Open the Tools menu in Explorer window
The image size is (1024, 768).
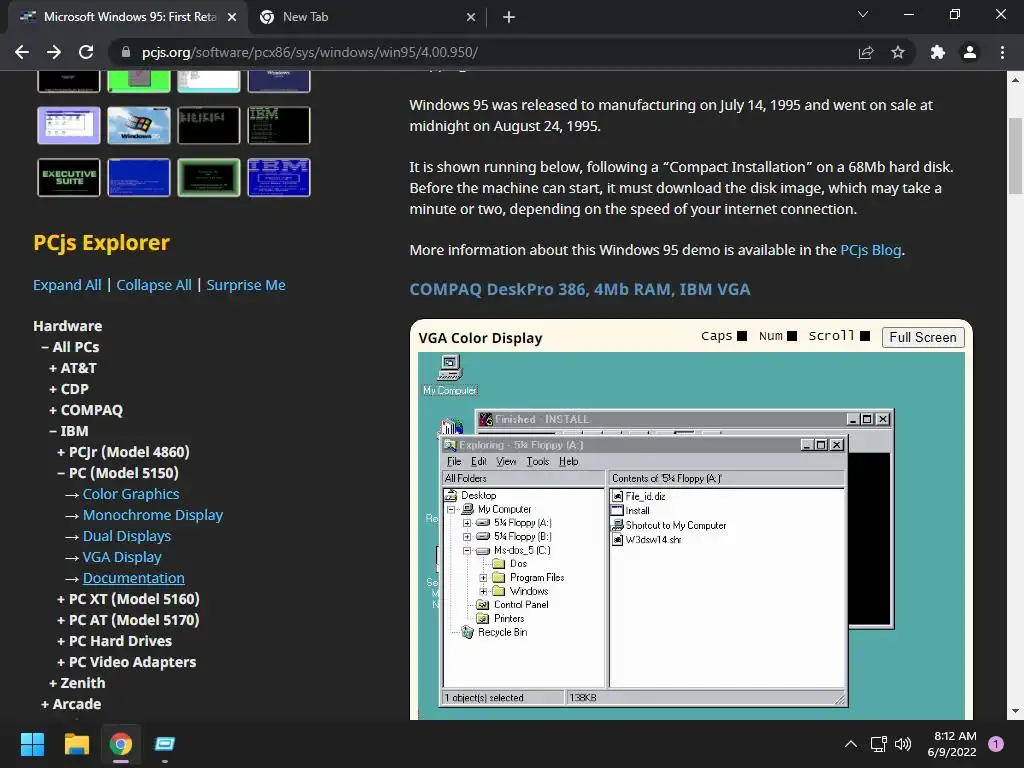click(x=537, y=462)
